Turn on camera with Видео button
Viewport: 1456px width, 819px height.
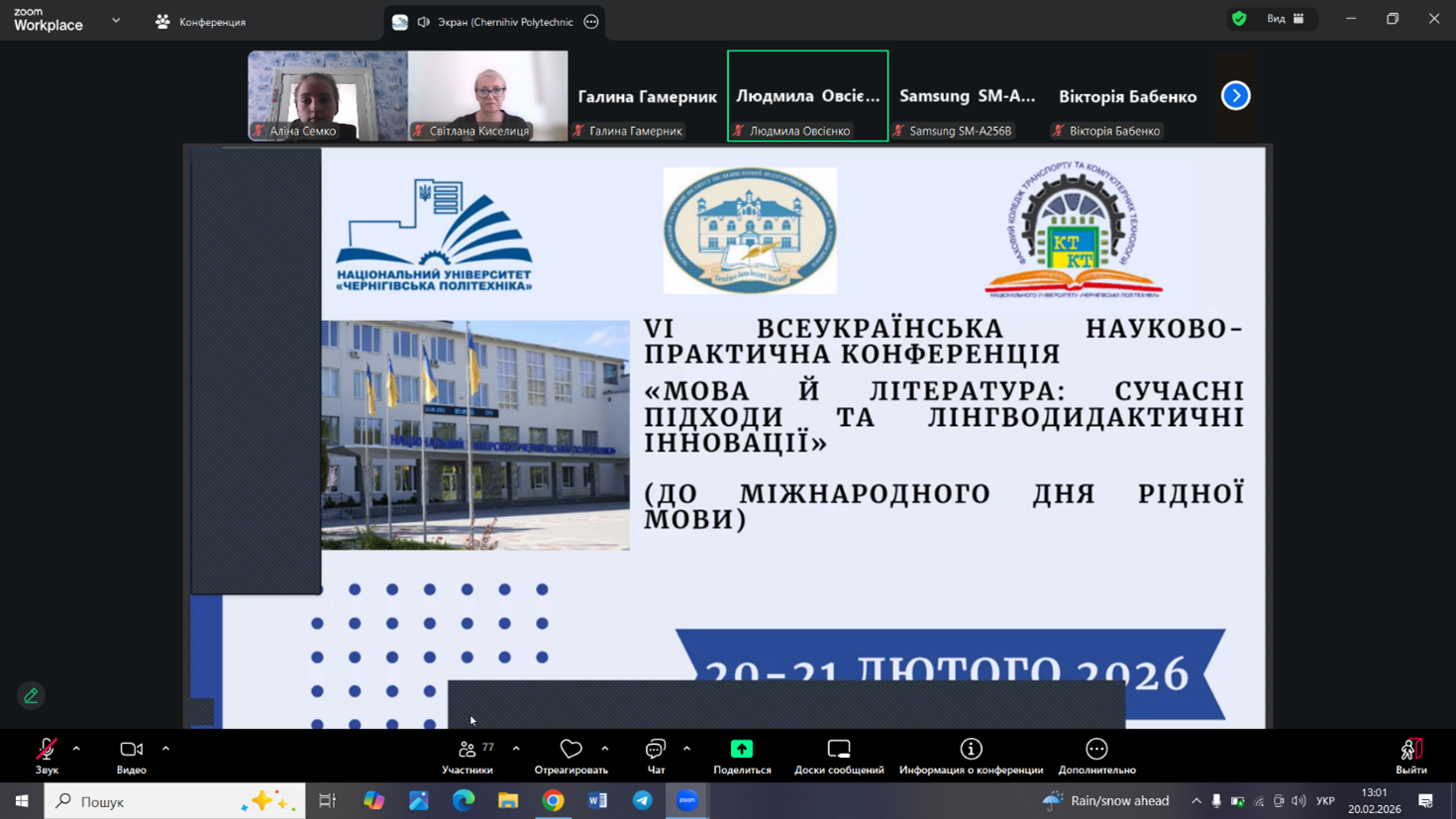pyautogui.click(x=131, y=755)
